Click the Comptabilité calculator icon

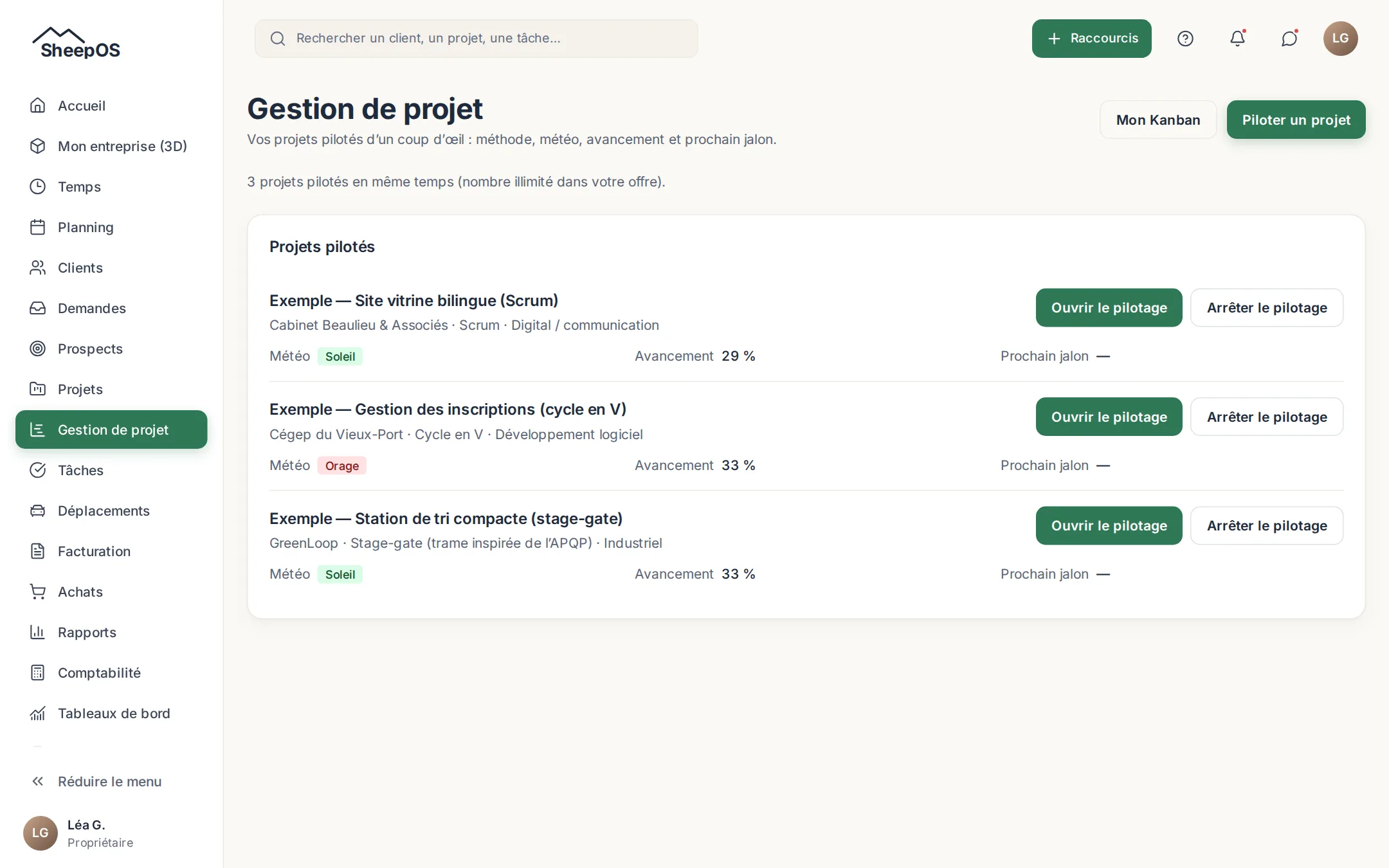38,673
